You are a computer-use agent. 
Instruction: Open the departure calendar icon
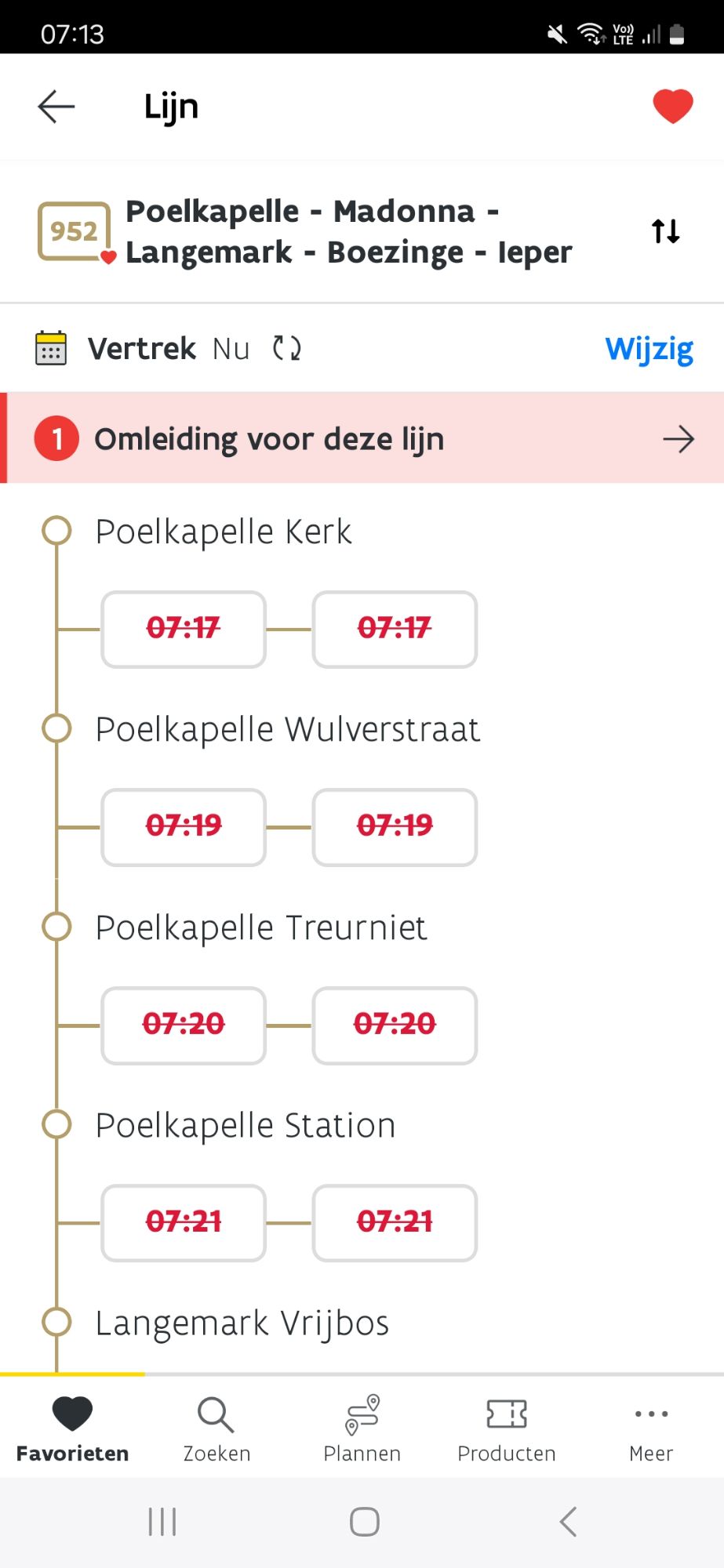coord(51,348)
